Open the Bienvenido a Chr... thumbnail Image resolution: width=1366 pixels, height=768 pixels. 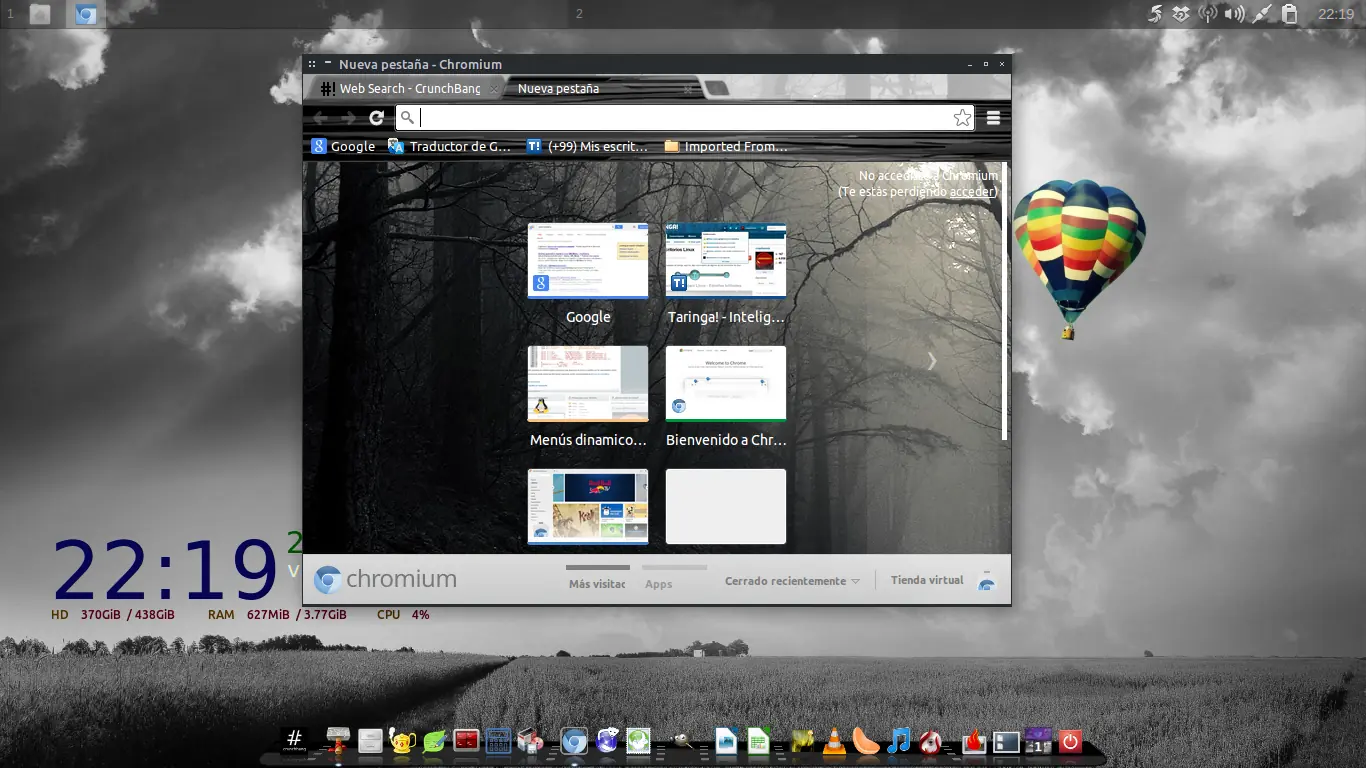point(726,384)
